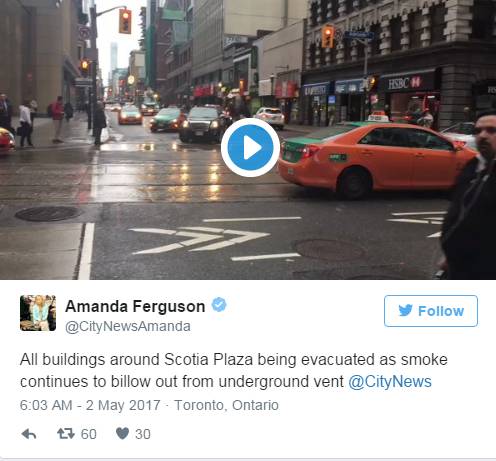Click the blue verified badge
This screenshot has width=496, height=461.
pyautogui.click(x=219, y=305)
